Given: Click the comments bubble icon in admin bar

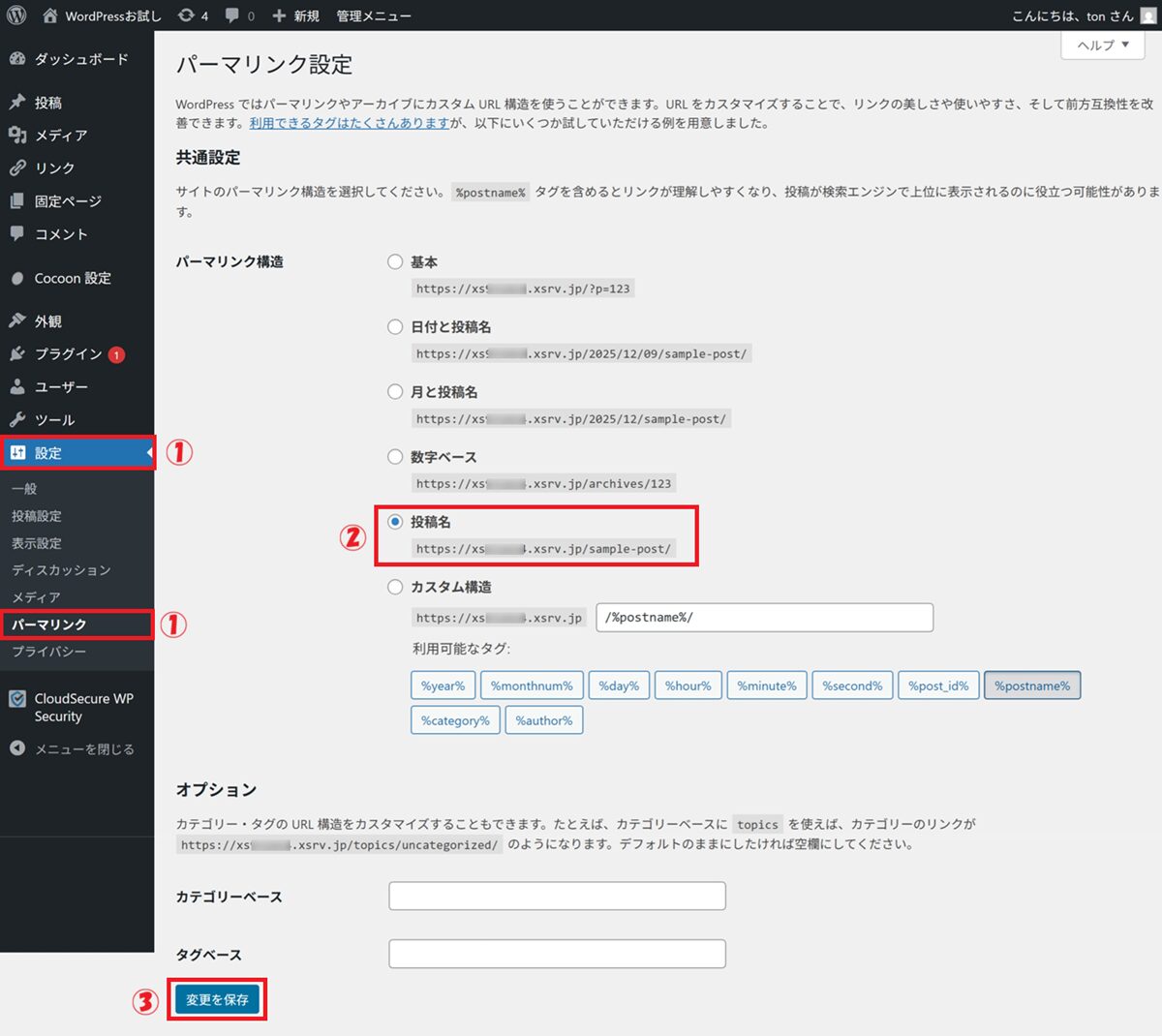Looking at the screenshot, I should point(239,15).
